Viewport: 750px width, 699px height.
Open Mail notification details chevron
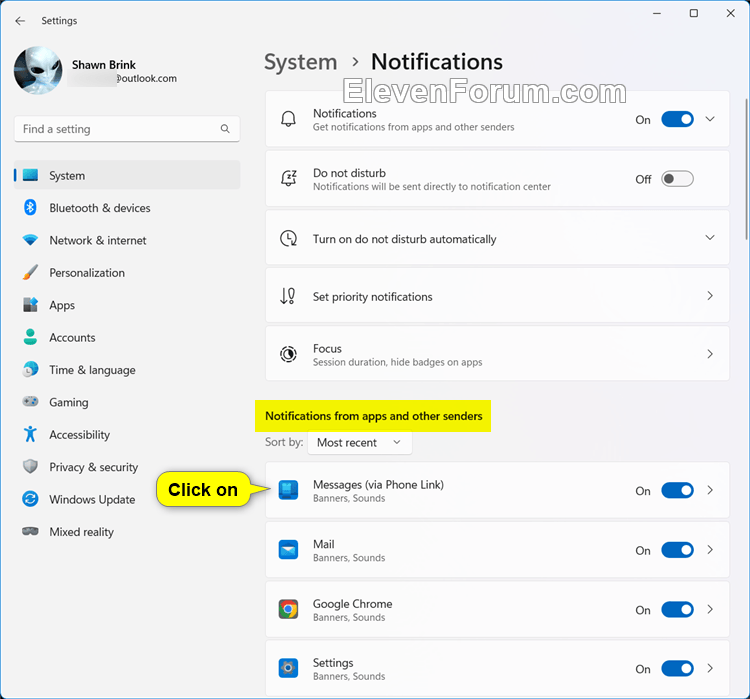tap(710, 550)
